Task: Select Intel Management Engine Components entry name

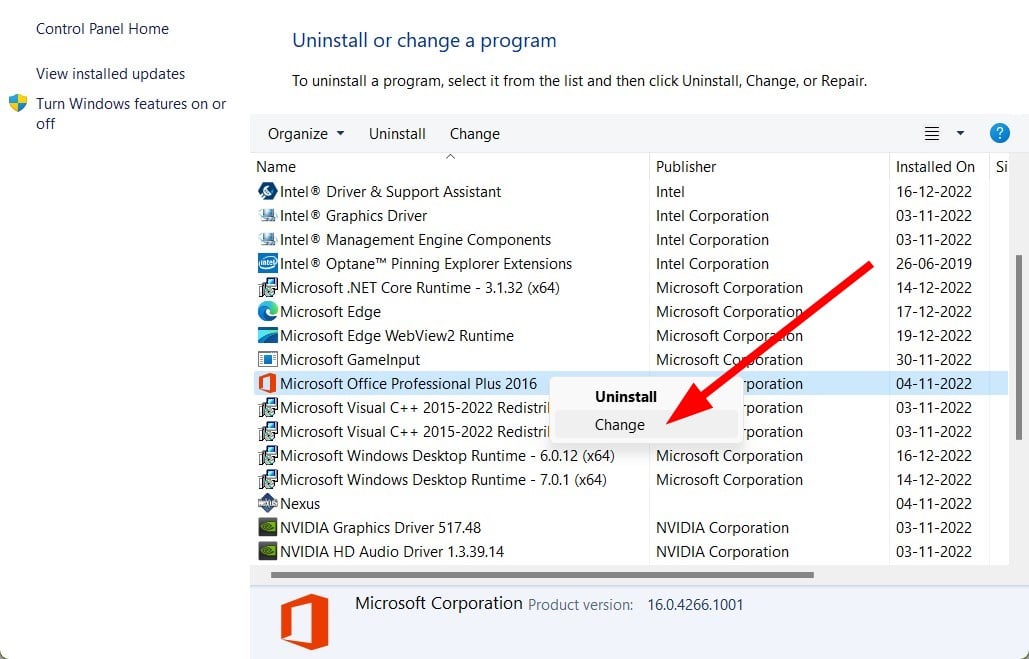Action: click(415, 240)
